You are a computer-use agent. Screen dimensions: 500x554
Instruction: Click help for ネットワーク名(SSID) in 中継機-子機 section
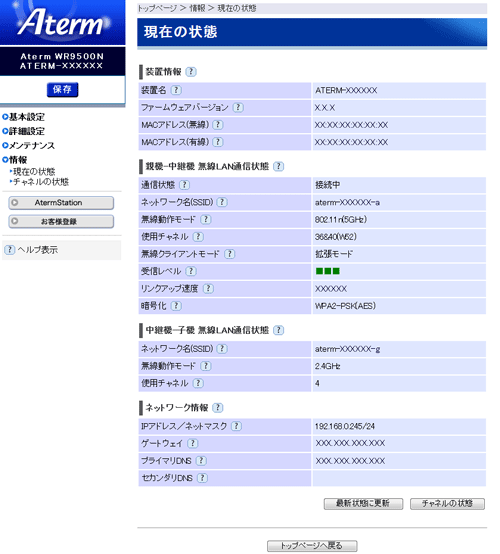pos(222,349)
